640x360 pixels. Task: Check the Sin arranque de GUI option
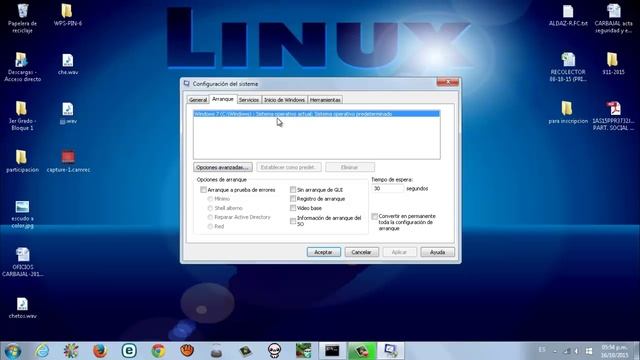pos(293,190)
